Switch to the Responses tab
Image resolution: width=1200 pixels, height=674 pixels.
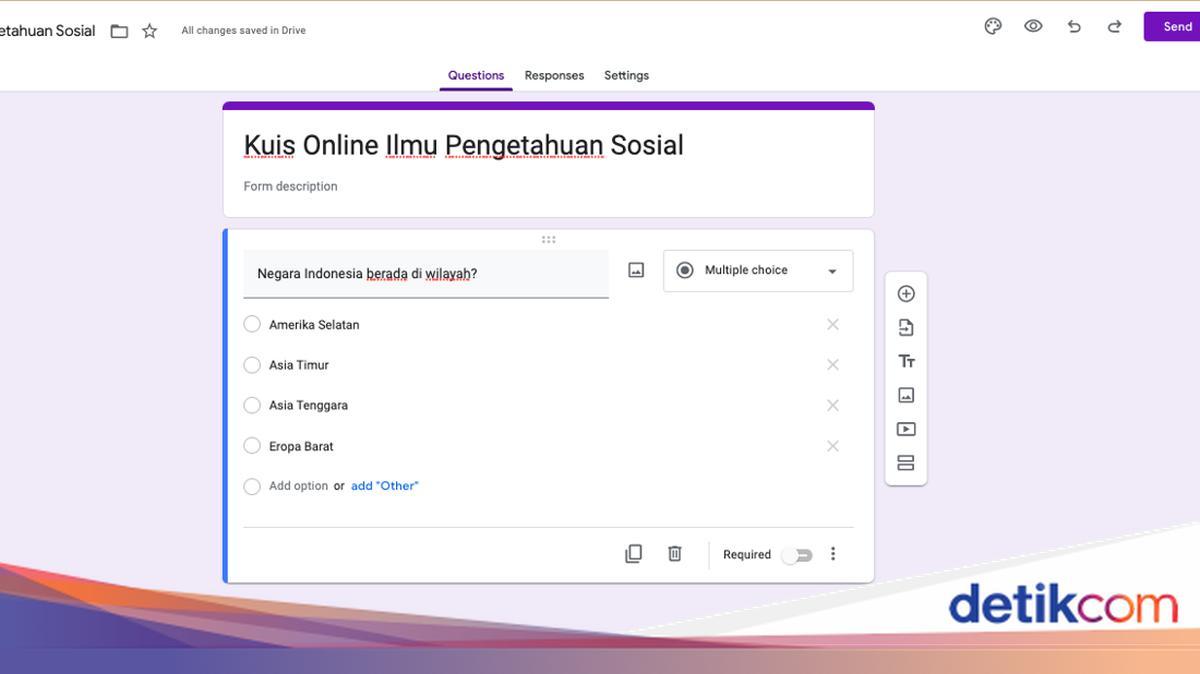tap(554, 76)
